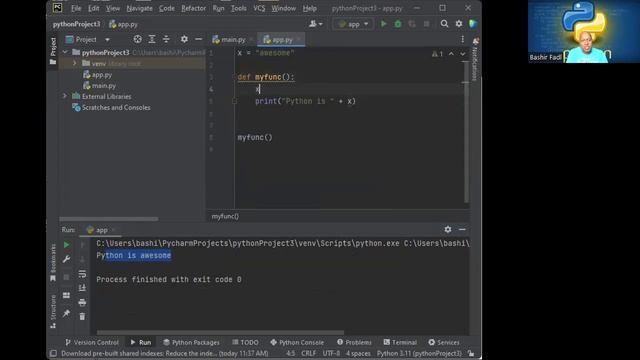Open Run panel settings gear

[448, 229]
